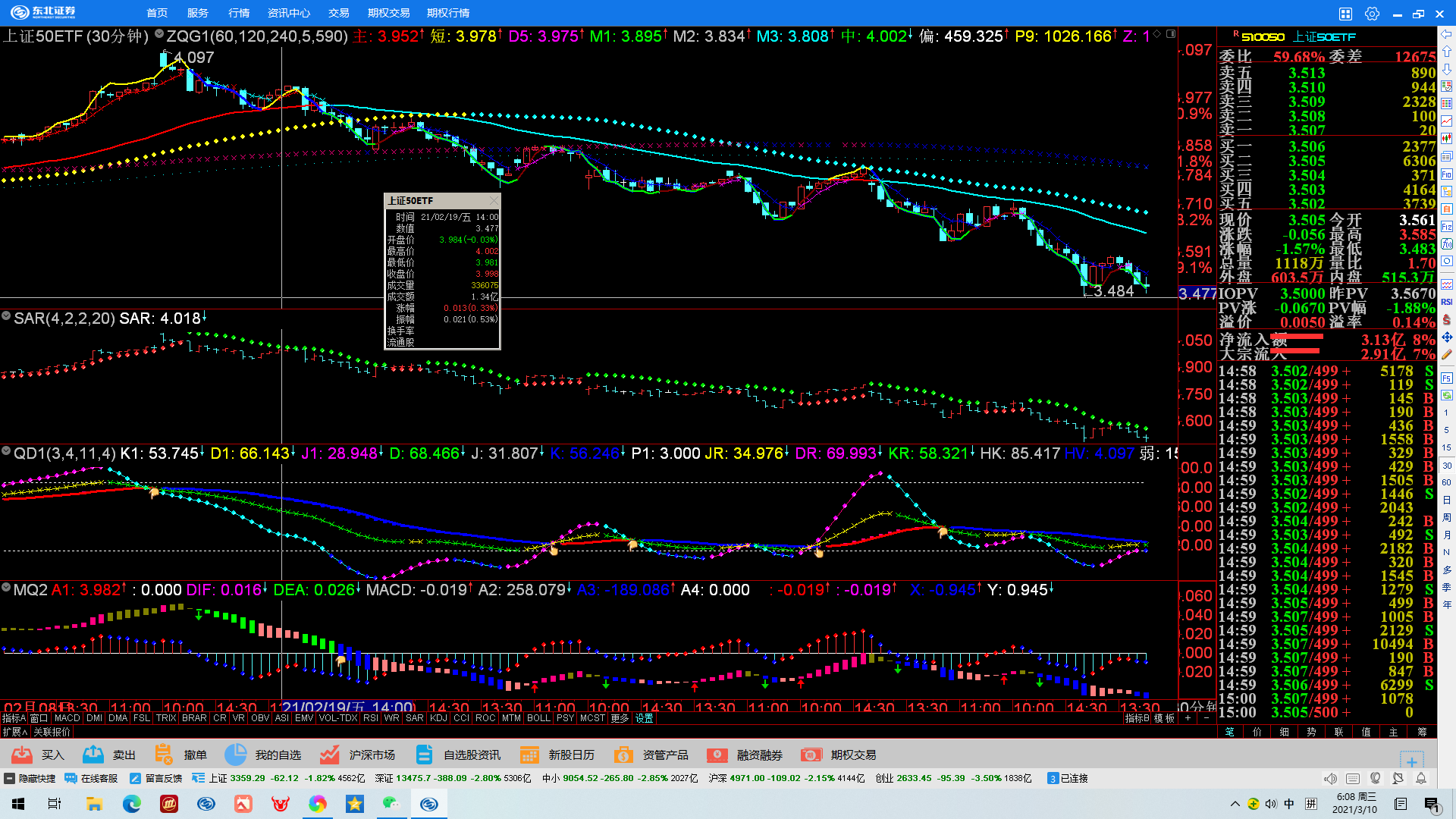The width and height of the screenshot is (1456, 819).
Task: Click the blue plus add-shortcut icon
Action: pos(1411,761)
